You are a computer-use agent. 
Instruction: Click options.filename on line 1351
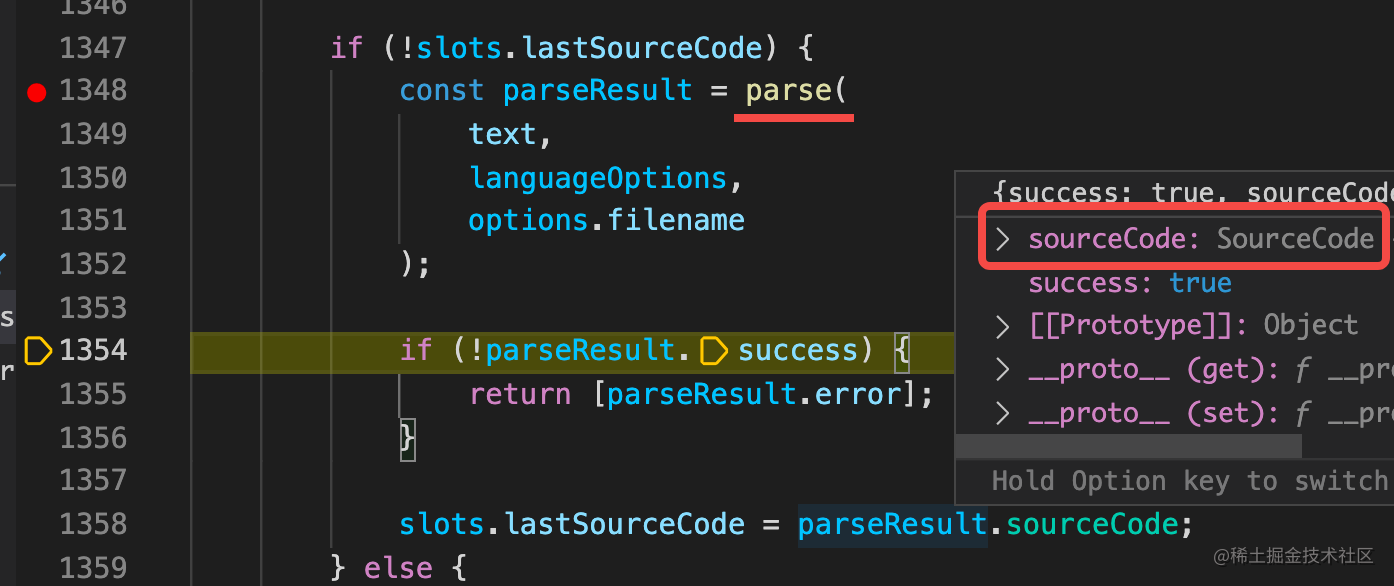point(606,220)
